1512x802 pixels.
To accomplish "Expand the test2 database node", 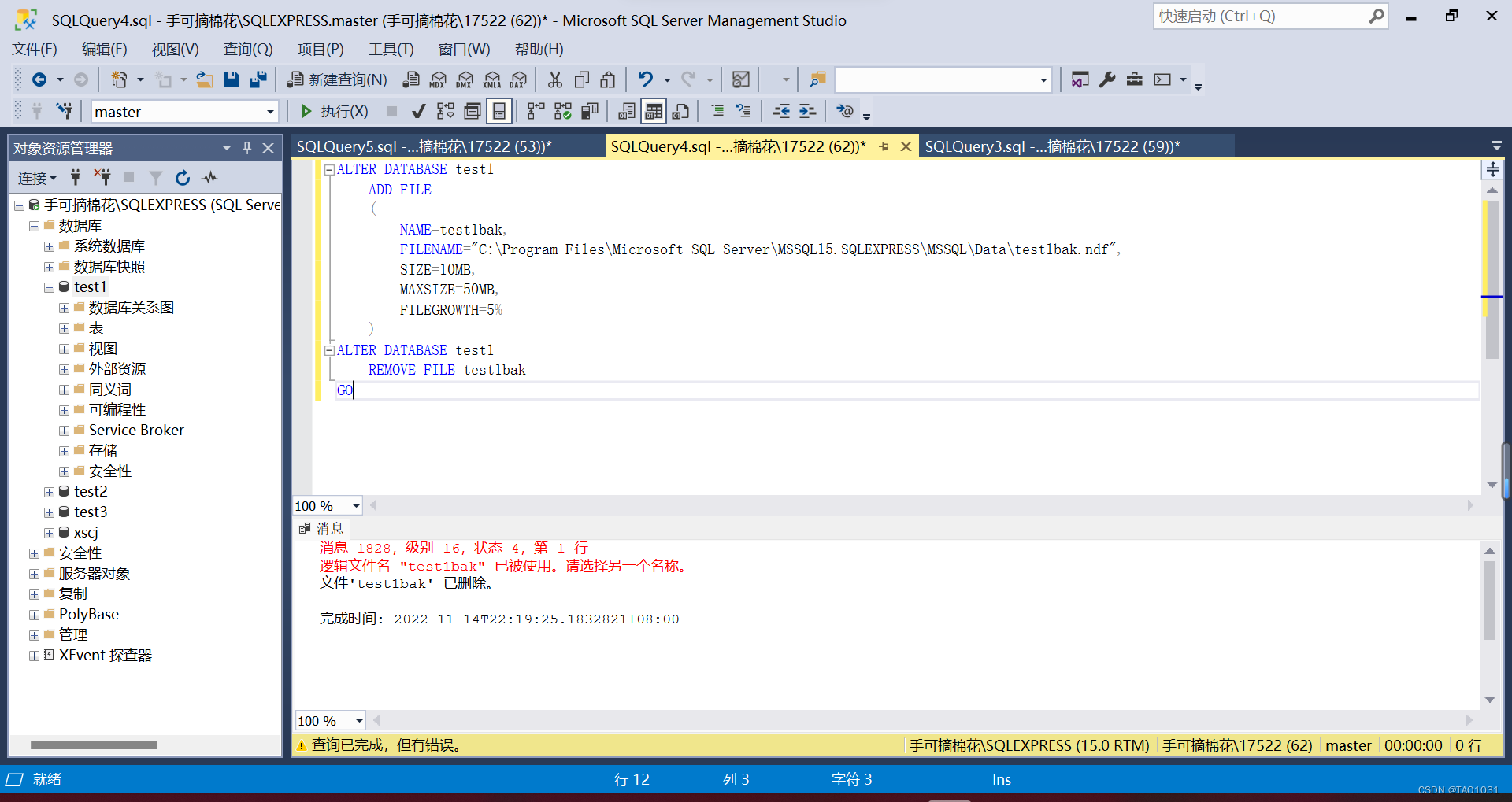I will pyautogui.click(x=49, y=493).
